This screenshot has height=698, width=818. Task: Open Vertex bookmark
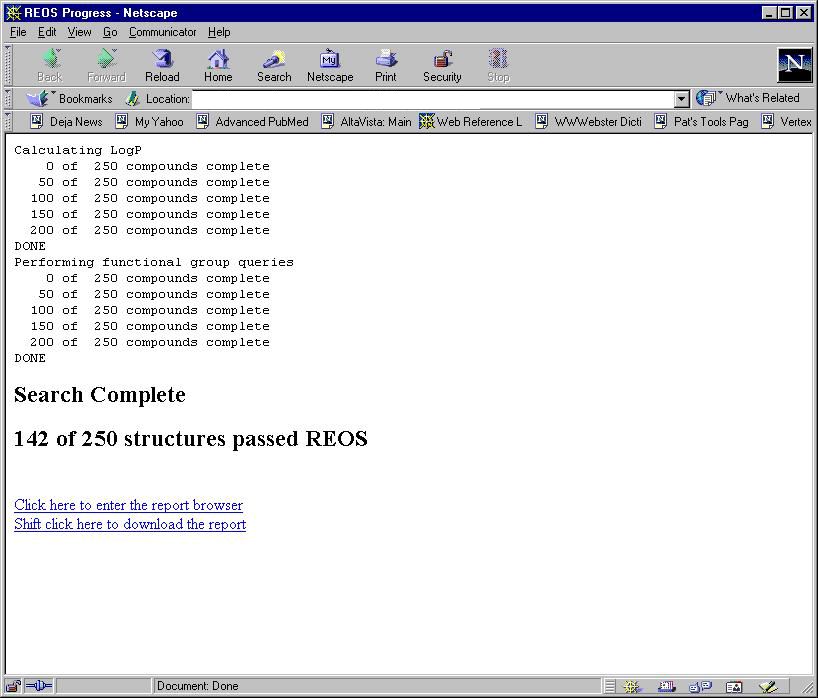(x=786, y=122)
